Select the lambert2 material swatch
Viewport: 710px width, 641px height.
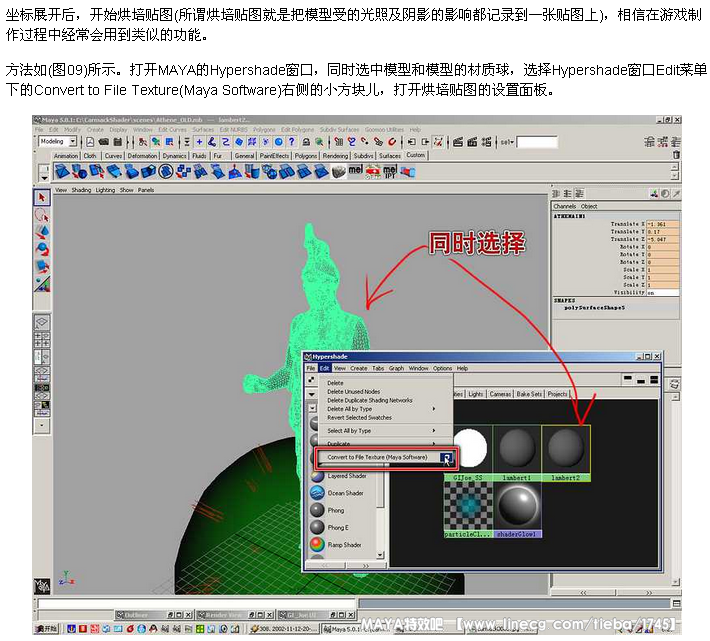pyautogui.click(x=566, y=453)
